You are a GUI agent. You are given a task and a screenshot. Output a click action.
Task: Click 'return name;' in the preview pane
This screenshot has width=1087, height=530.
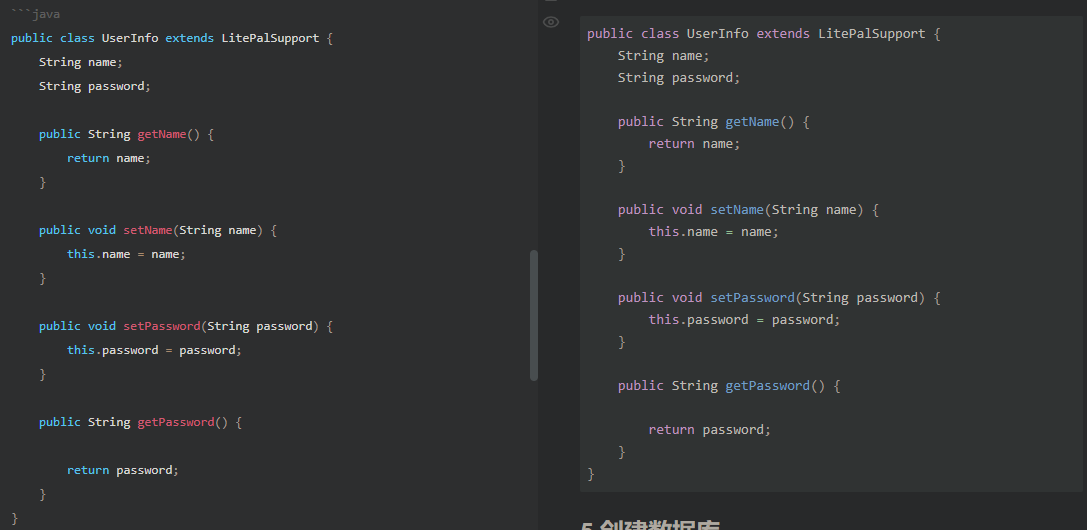pos(694,144)
